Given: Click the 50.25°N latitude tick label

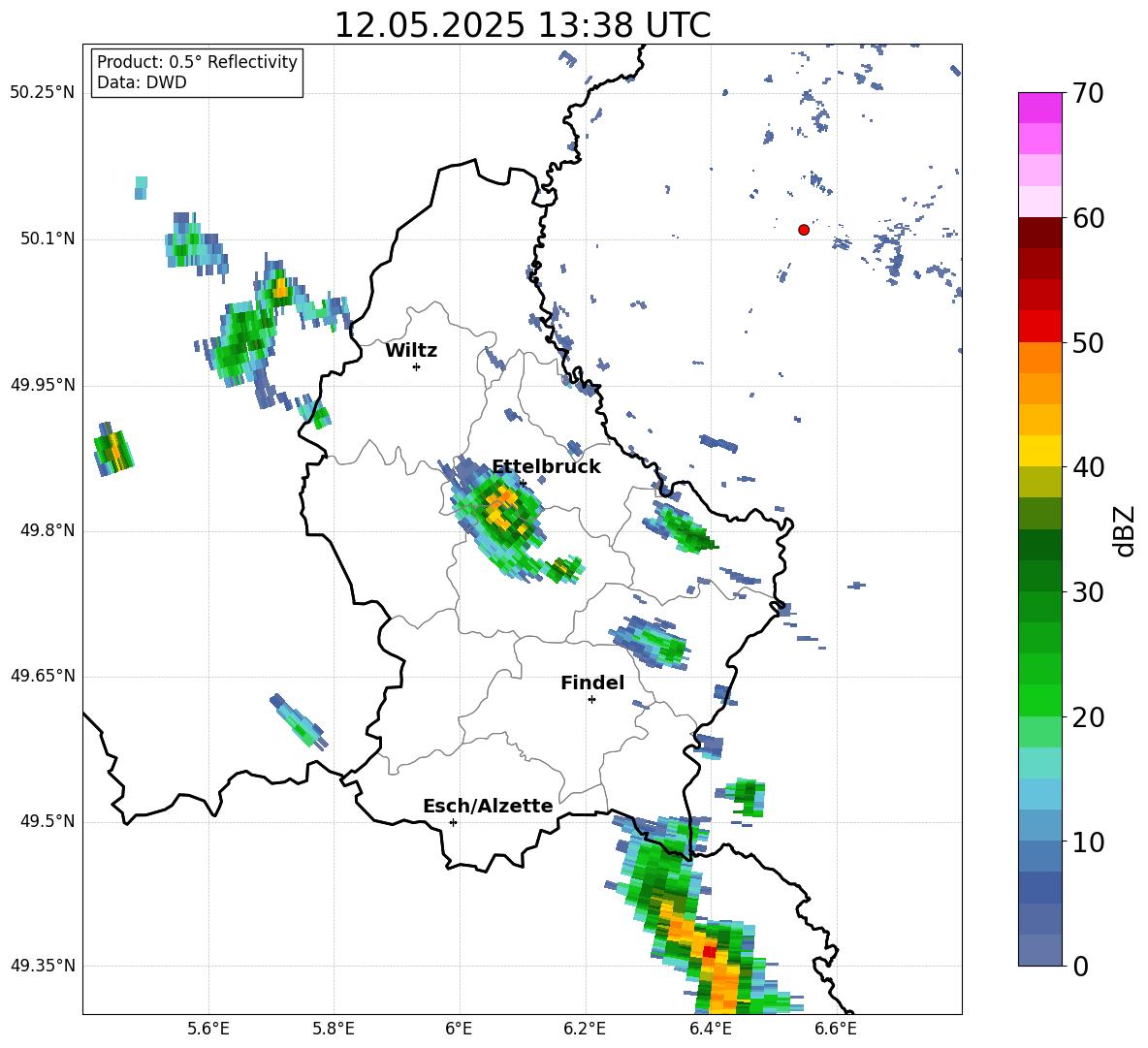Looking at the screenshot, I should point(43,93).
